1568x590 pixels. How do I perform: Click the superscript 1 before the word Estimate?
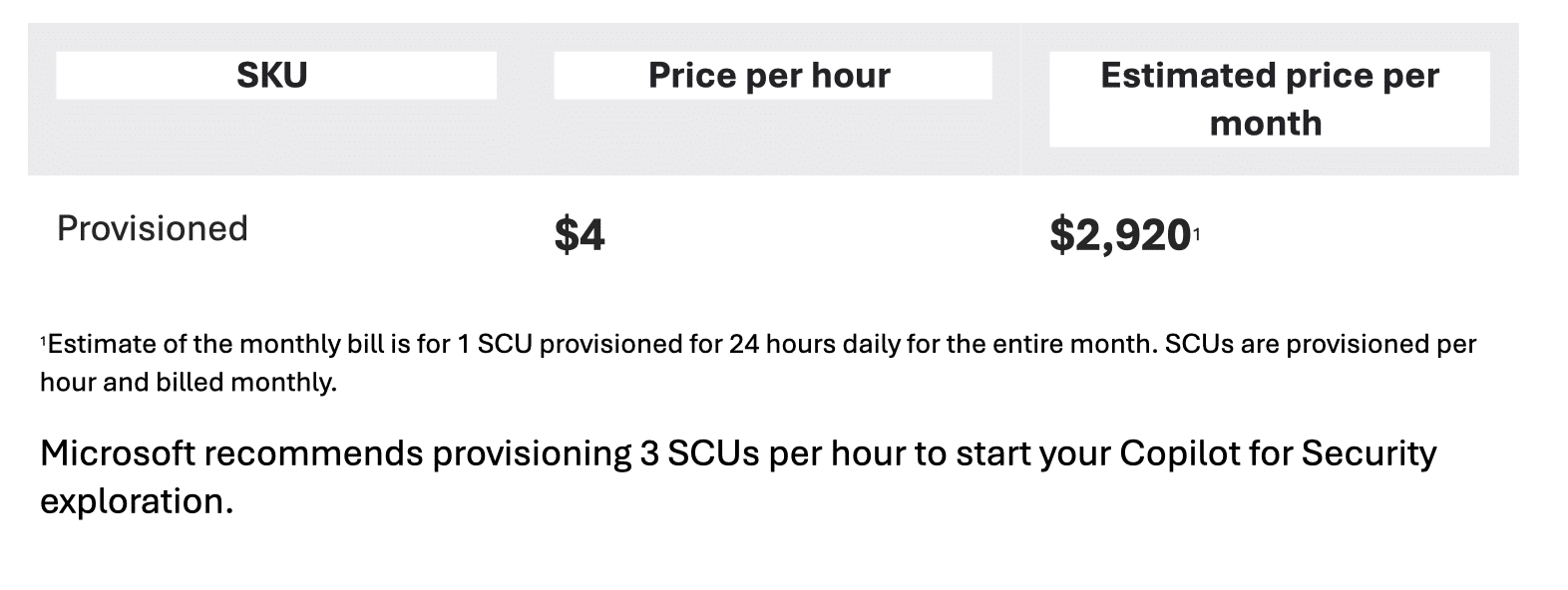tap(43, 342)
